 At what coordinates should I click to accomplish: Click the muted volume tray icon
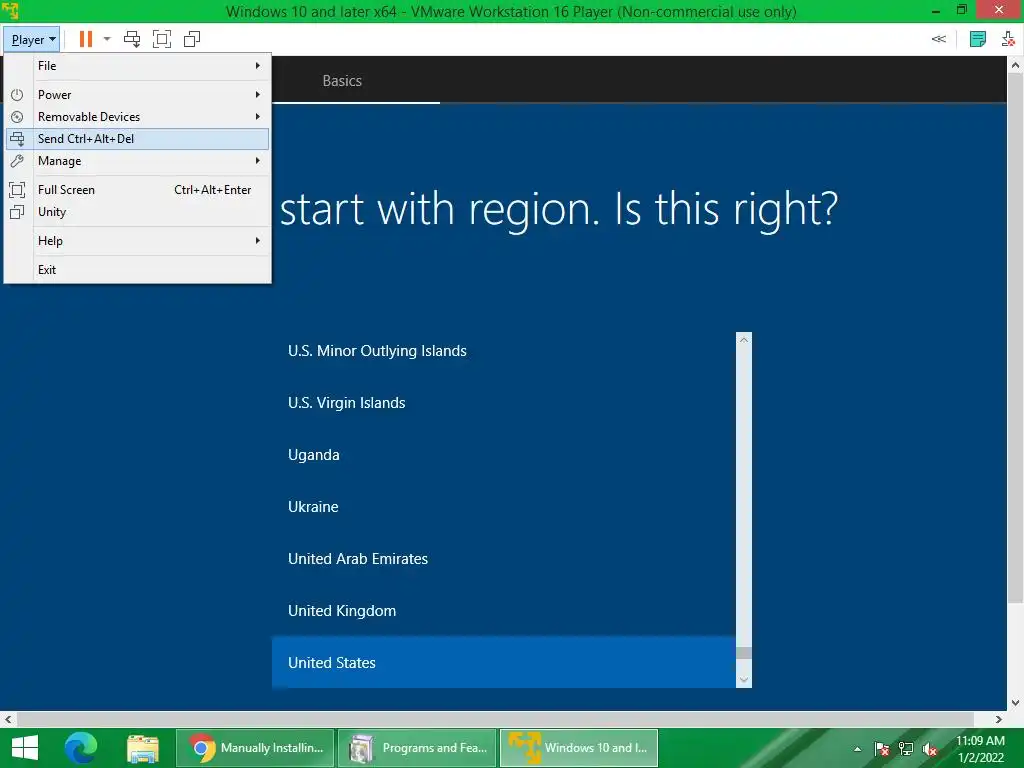tap(930, 749)
